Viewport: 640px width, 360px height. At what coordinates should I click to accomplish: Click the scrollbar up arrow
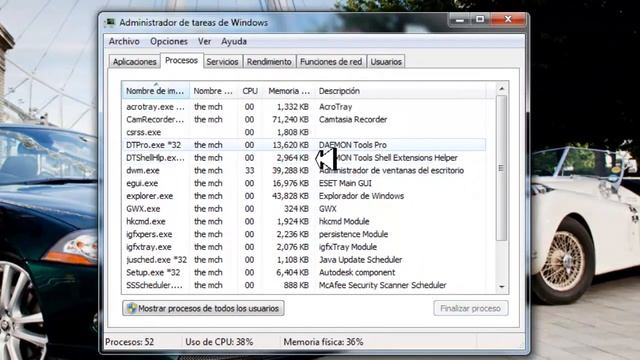tap(502, 88)
